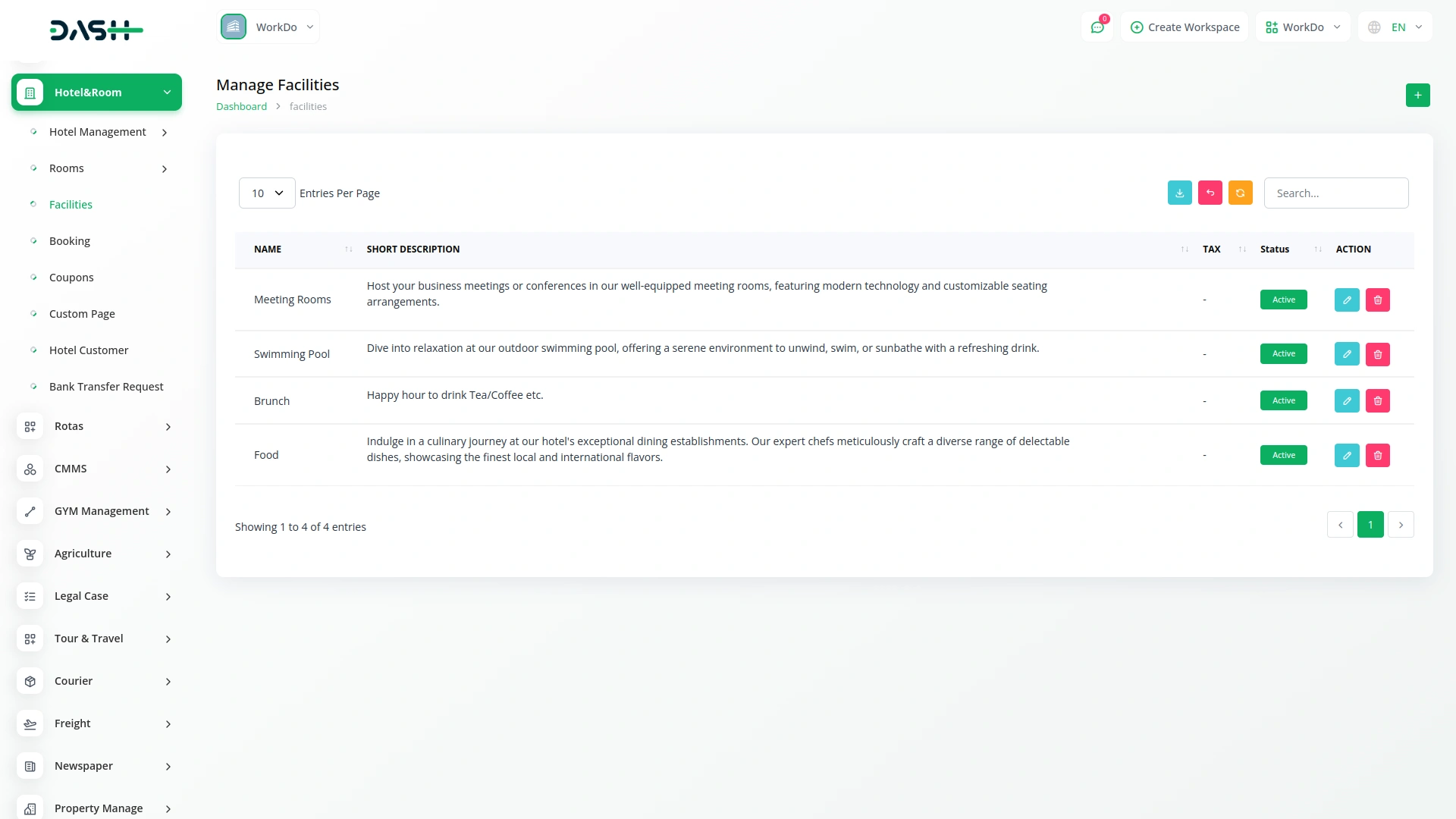Edit the Brunch facility

click(1347, 401)
